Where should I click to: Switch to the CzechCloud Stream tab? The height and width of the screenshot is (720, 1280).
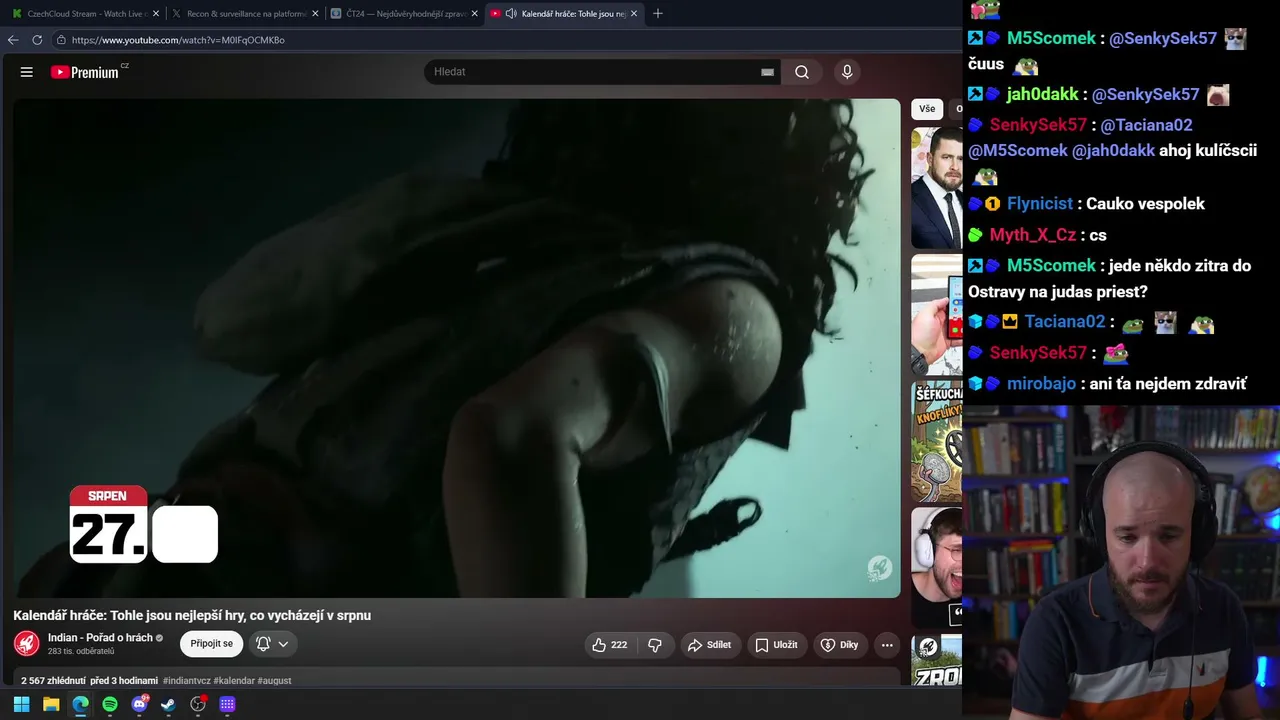(x=87, y=14)
